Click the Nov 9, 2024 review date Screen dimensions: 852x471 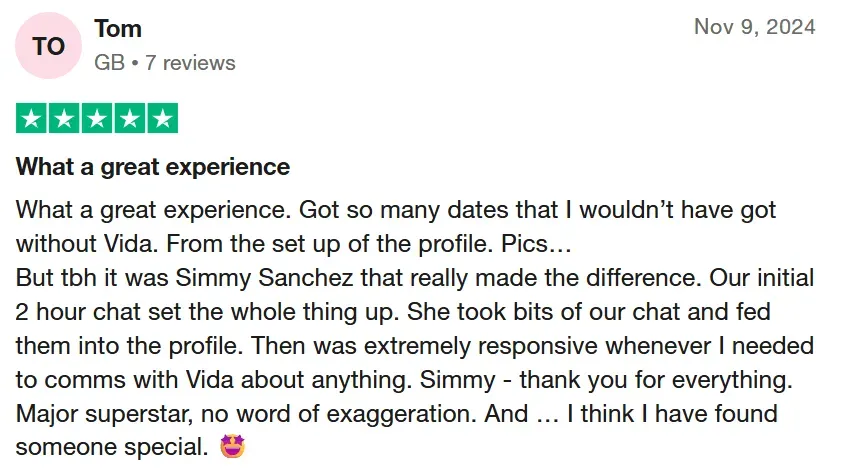[754, 27]
